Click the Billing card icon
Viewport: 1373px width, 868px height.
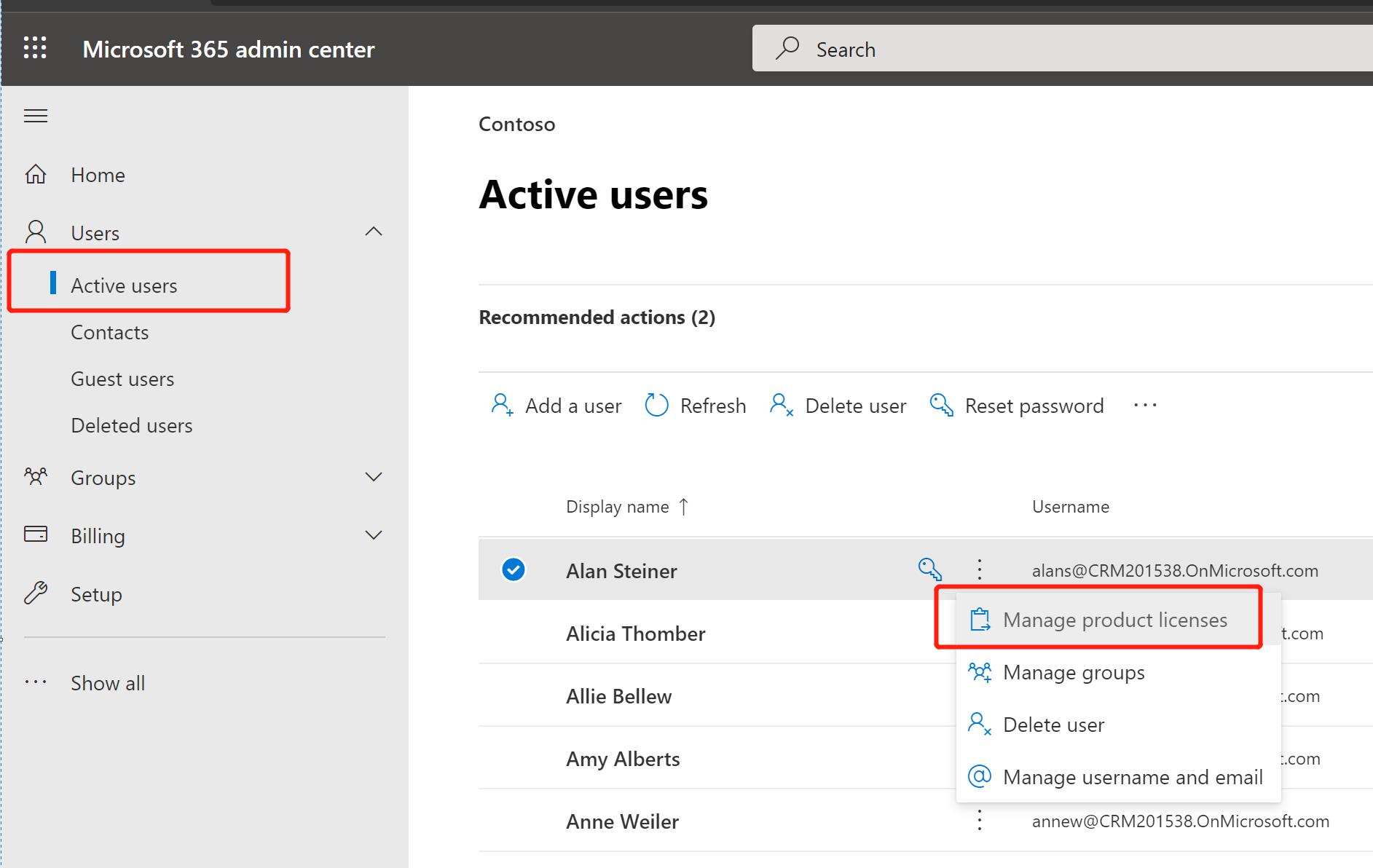point(36,534)
